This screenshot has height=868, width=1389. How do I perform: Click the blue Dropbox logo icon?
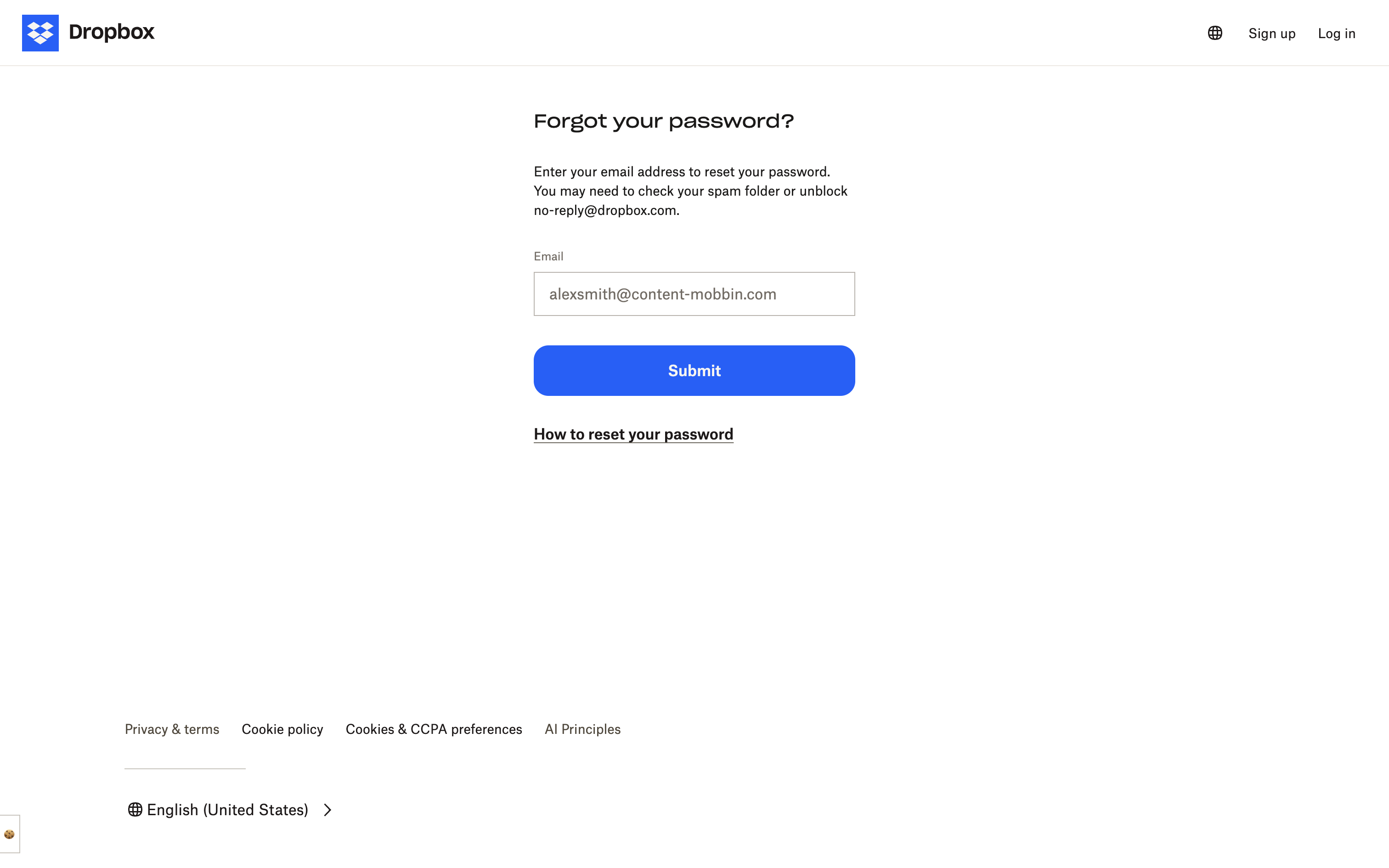pos(40,33)
